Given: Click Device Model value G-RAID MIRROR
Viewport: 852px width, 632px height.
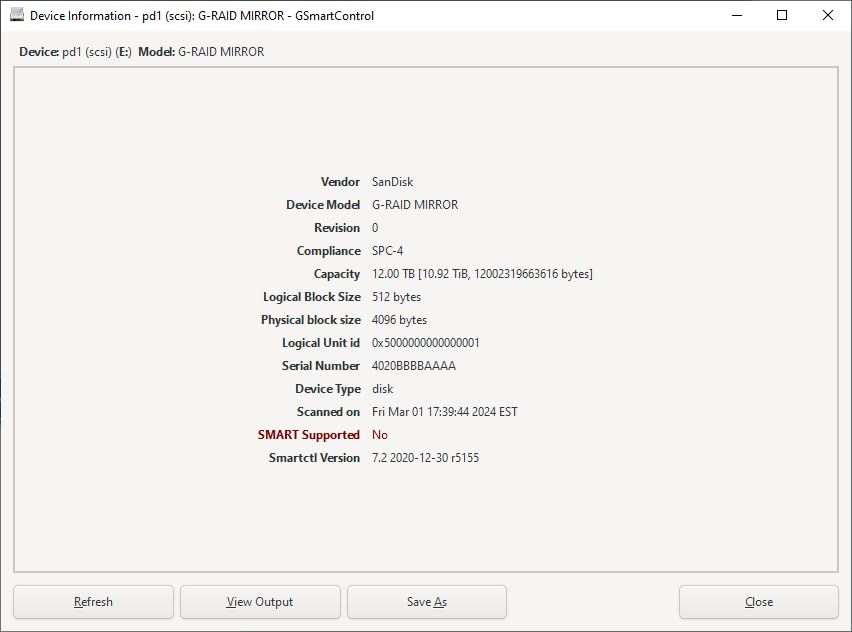Looking at the screenshot, I should click(x=415, y=205).
